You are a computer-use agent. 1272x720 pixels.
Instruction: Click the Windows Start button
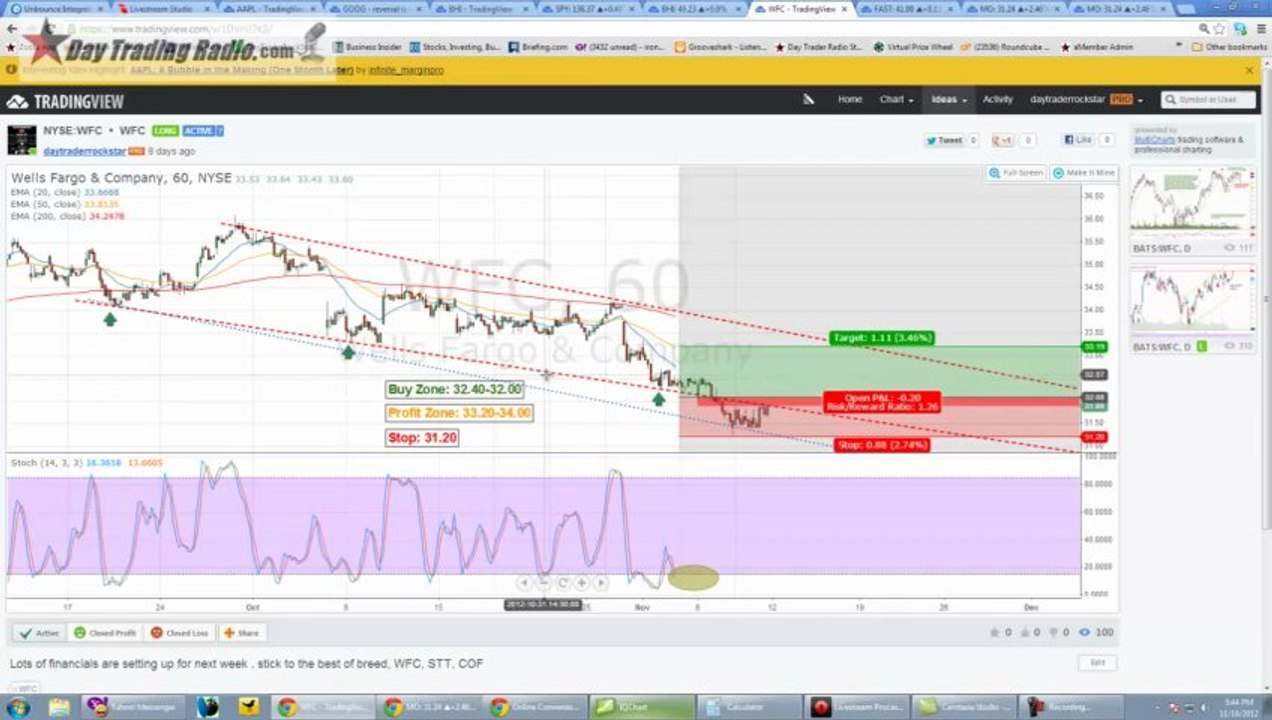[18, 707]
